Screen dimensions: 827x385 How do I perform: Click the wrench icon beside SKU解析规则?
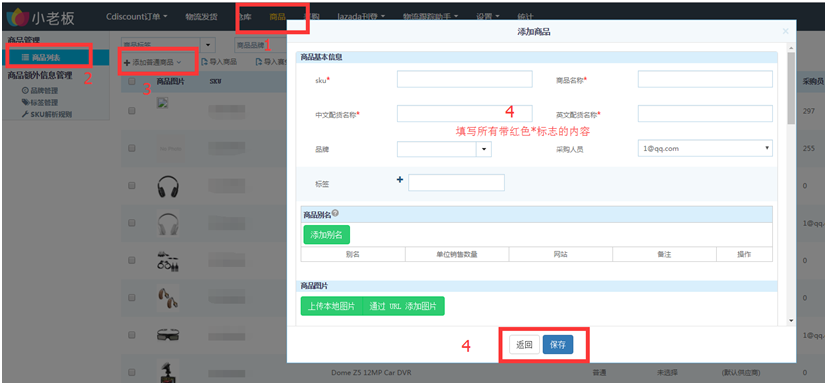click(x=25, y=114)
